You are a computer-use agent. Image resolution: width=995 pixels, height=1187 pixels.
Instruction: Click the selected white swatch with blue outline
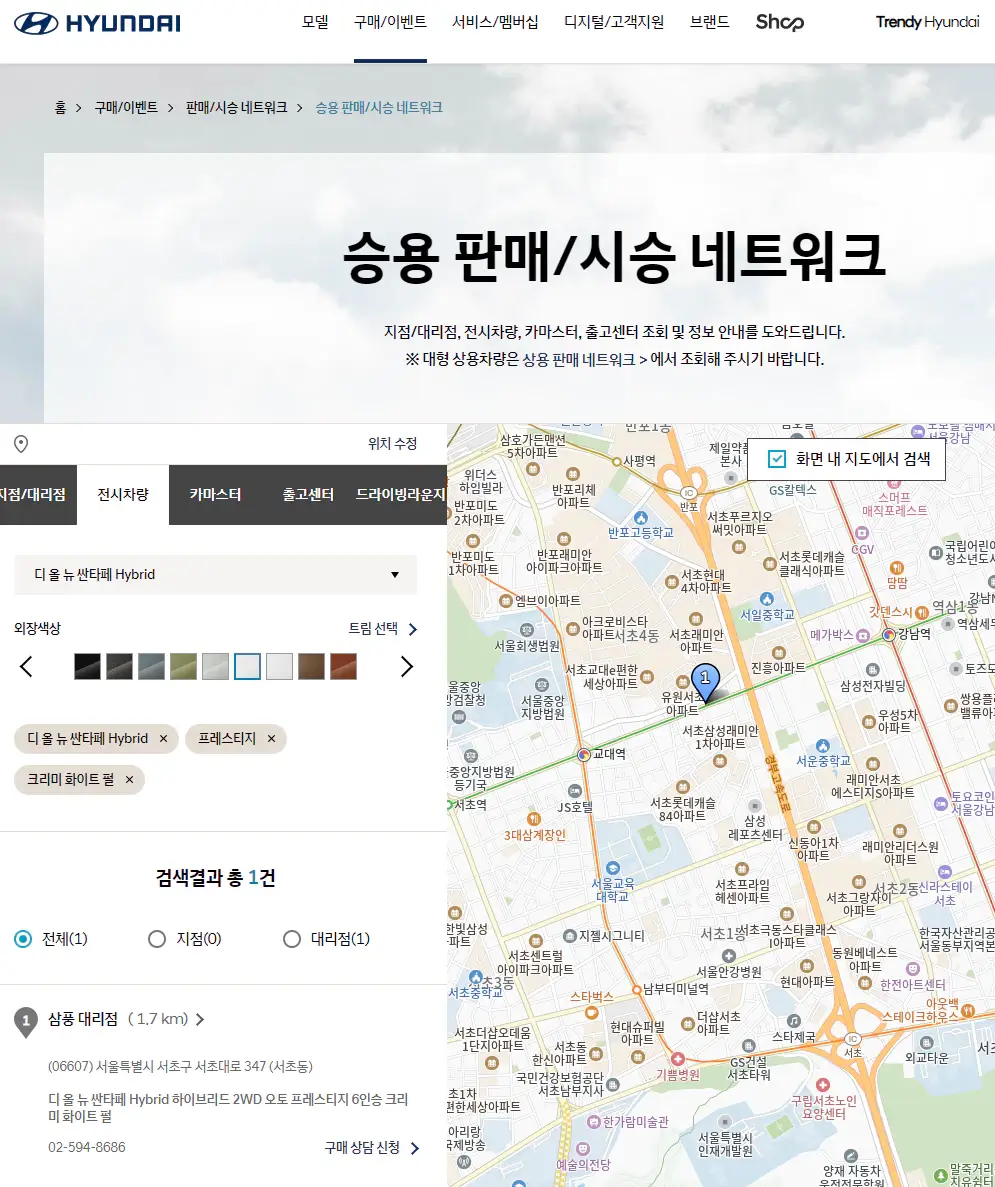[248, 667]
